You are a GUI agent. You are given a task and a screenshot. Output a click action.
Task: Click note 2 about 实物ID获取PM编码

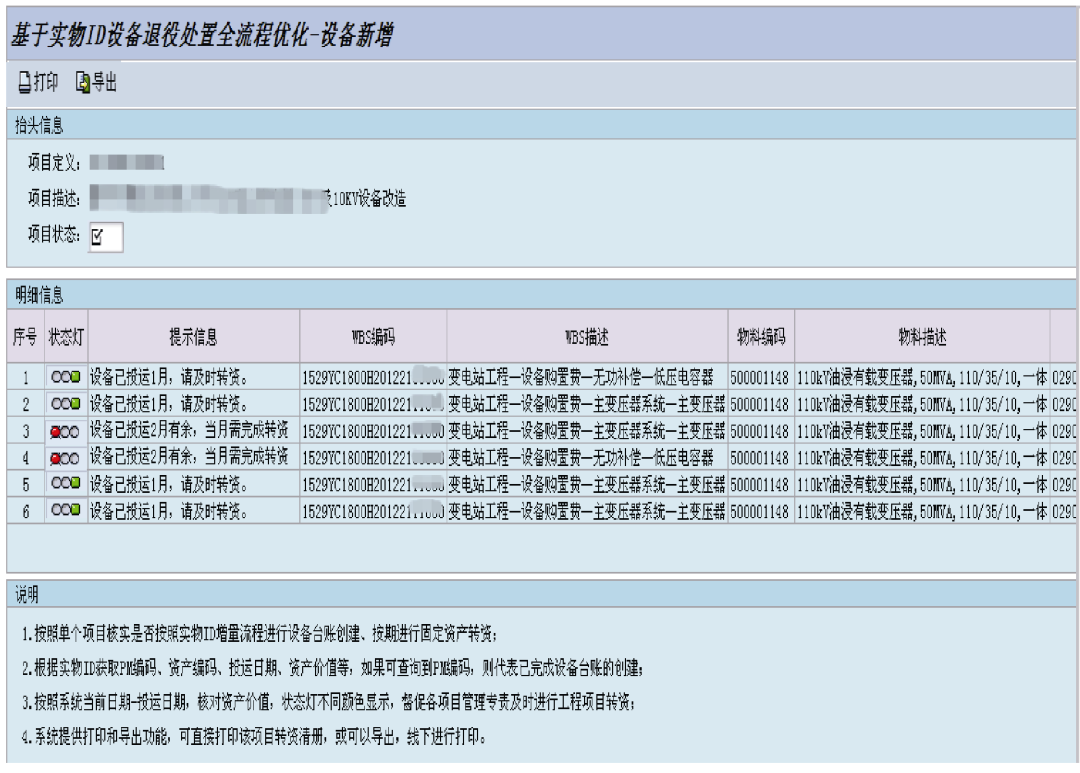tap(332, 668)
